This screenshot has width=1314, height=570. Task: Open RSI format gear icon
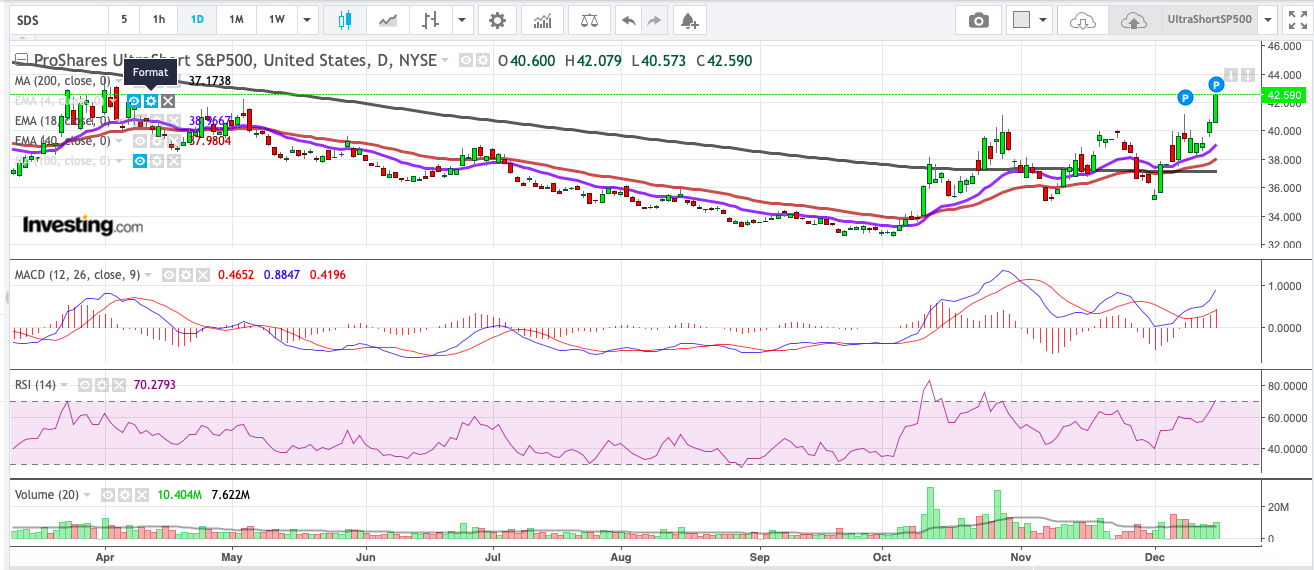(x=101, y=384)
